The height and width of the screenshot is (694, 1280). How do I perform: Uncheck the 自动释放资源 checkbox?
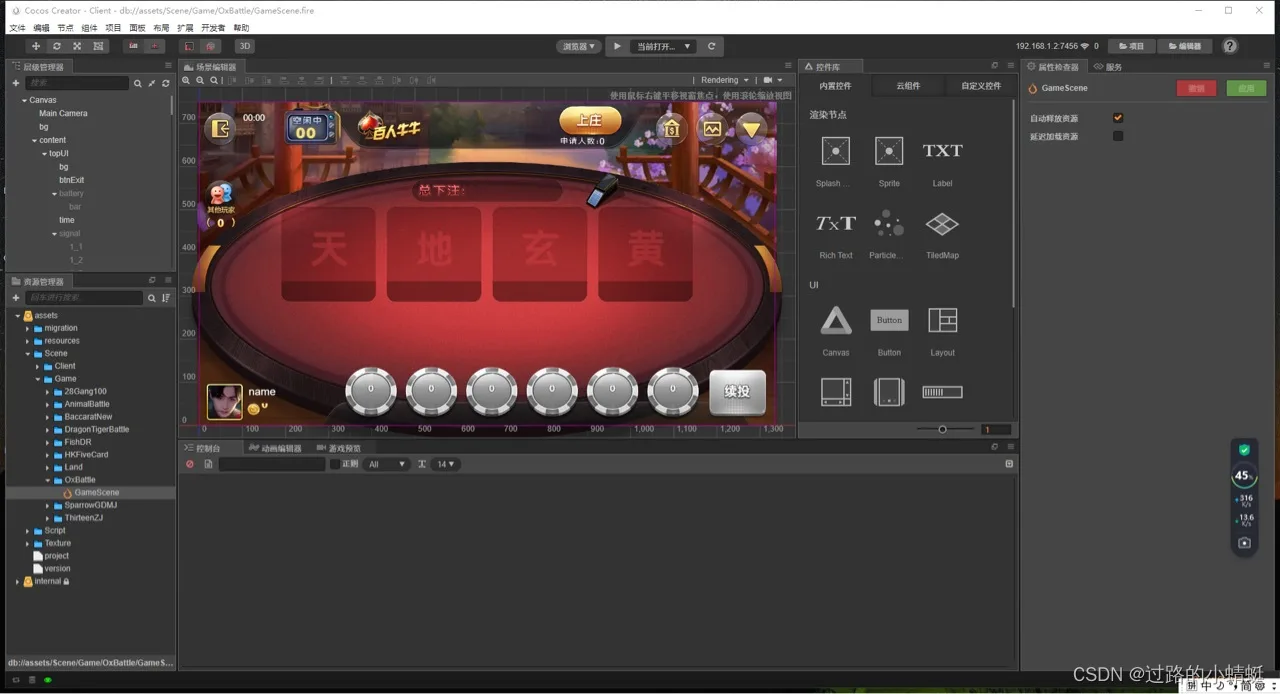click(x=1118, y=118)
